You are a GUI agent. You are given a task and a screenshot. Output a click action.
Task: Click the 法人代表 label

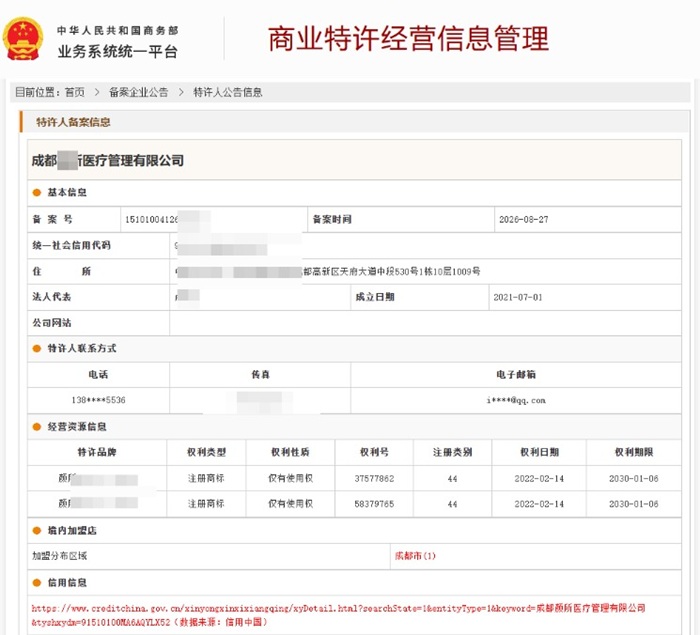click(52, 297)
